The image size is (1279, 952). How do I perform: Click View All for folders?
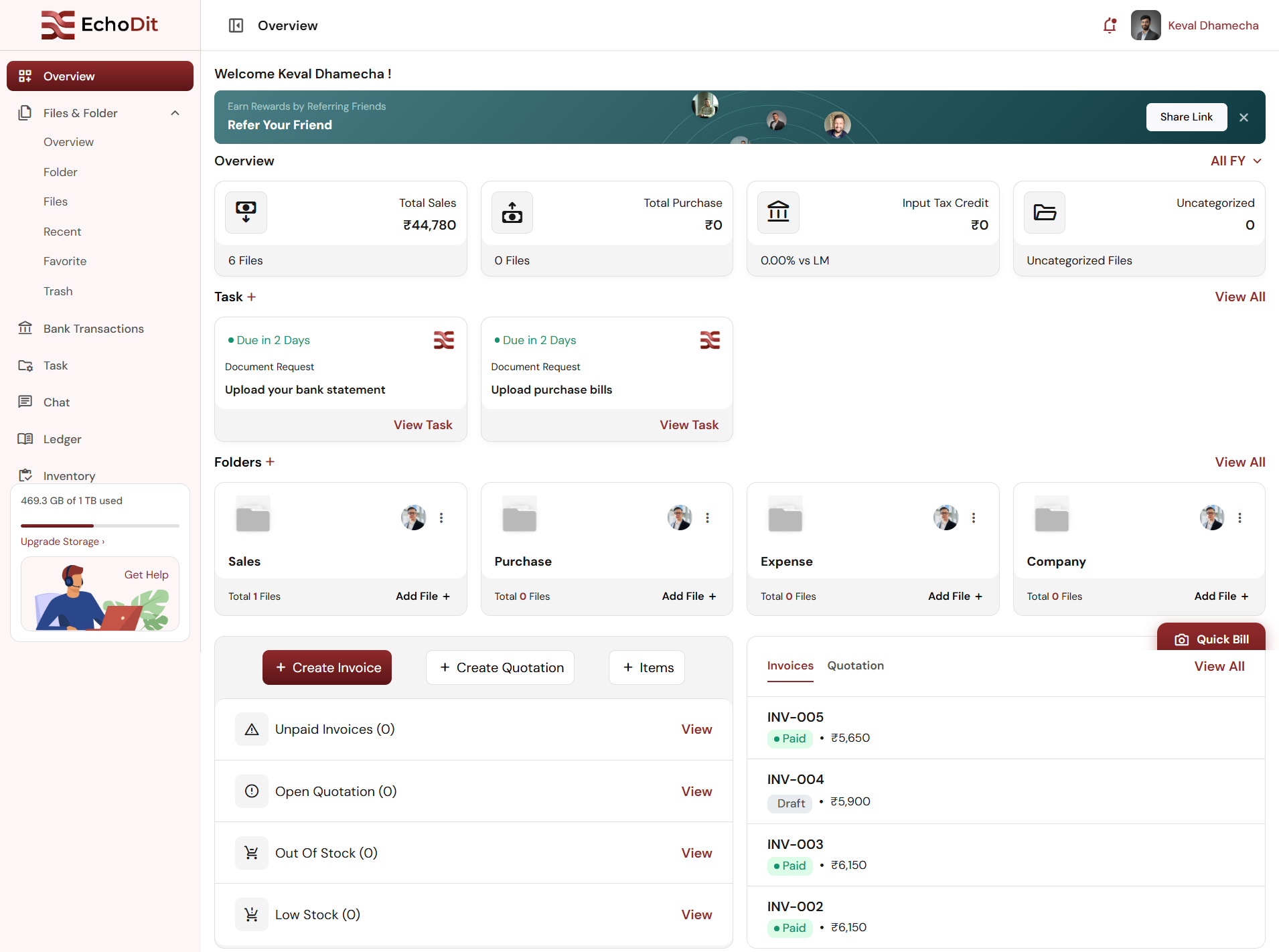[1239, 462]
